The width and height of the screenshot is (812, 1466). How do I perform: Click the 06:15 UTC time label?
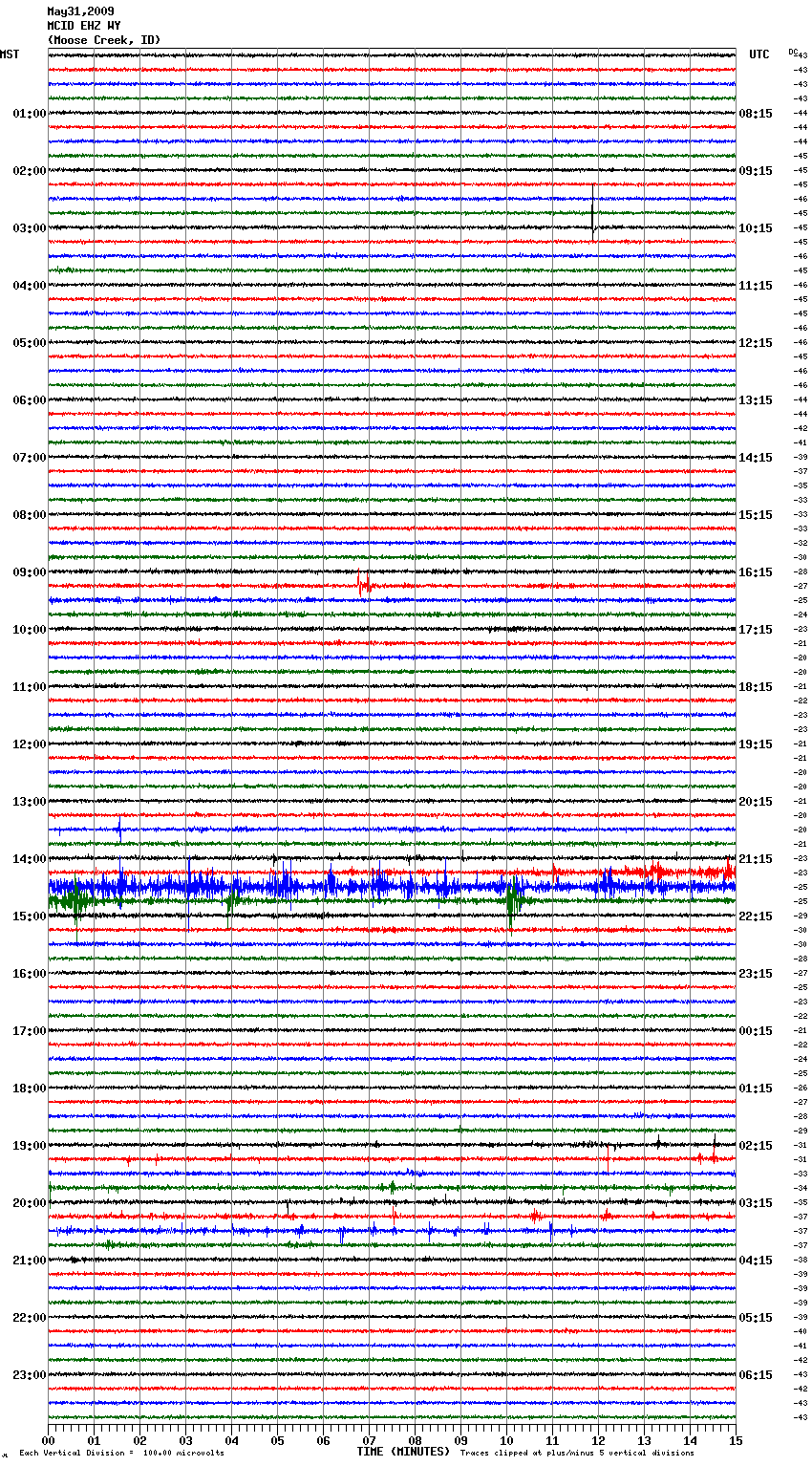[756, 1375]
